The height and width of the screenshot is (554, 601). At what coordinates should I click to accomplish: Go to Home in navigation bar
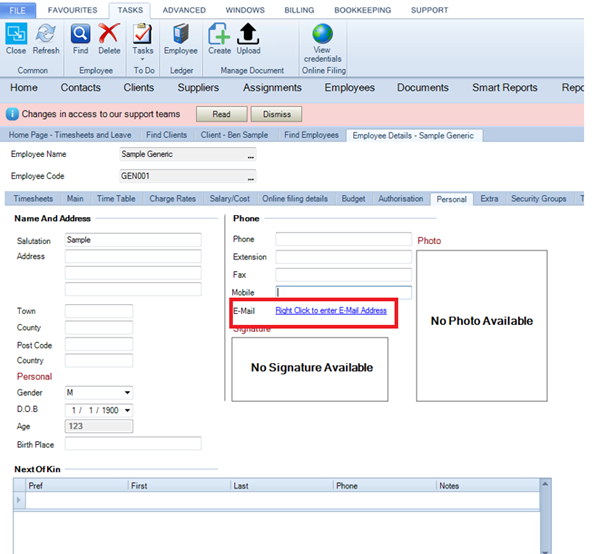pos(24,88)
